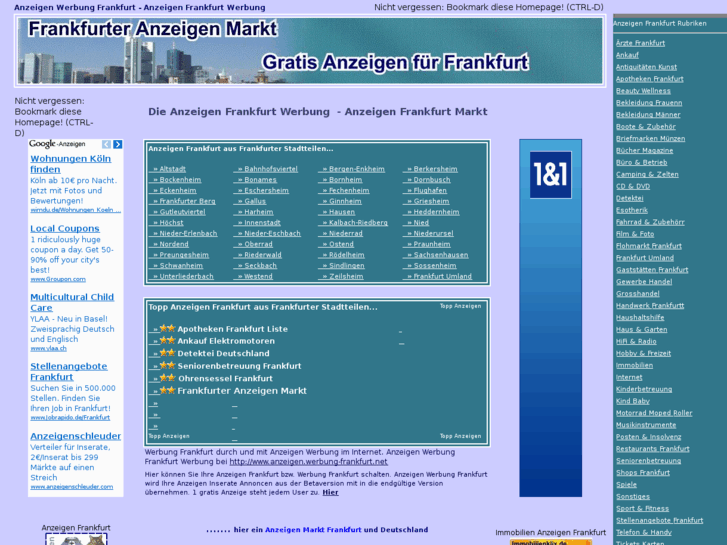Open the Bahnhofsviertel district link

click(x=271, y=169)
